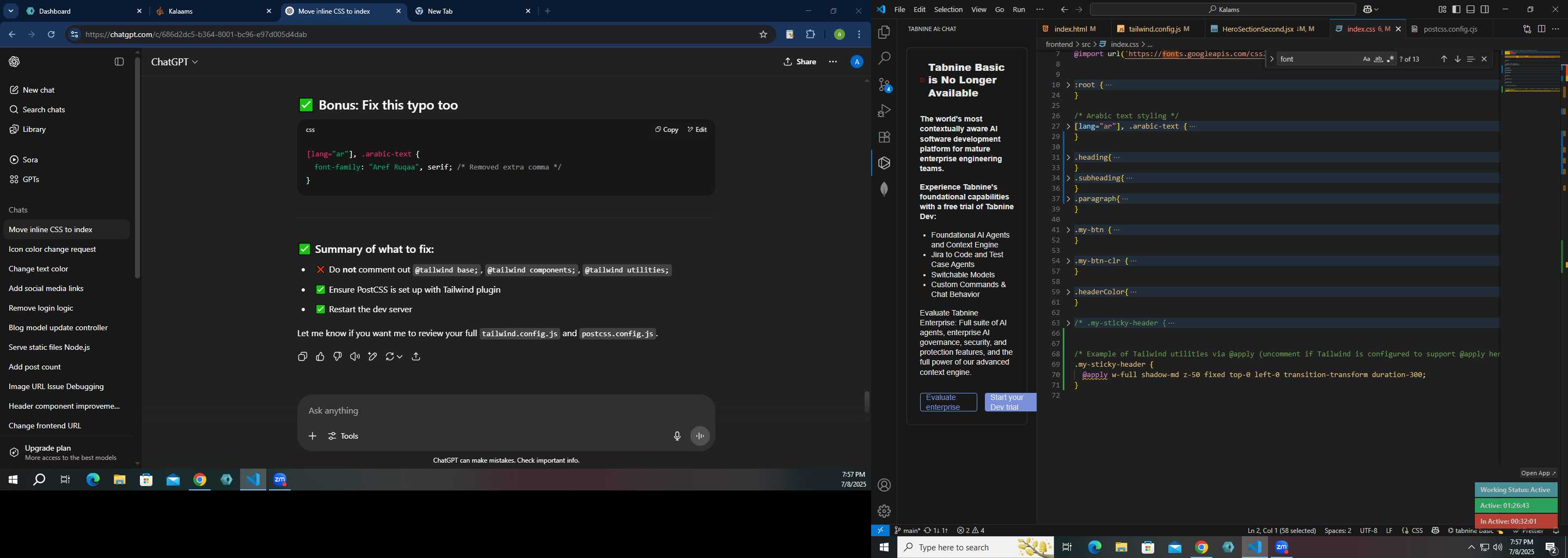This screenshot has height=558, width=1568.
Task: Open the Run and Debug view
Action: (x=884, y=111)
